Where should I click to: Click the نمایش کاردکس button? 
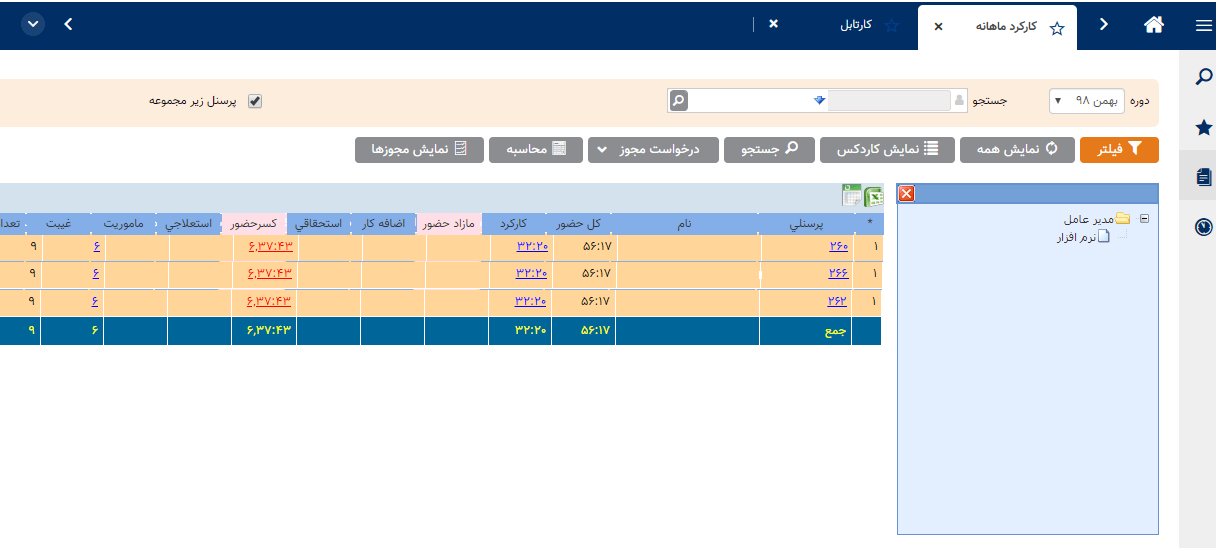pyautogui.click(x=887, y=150)
